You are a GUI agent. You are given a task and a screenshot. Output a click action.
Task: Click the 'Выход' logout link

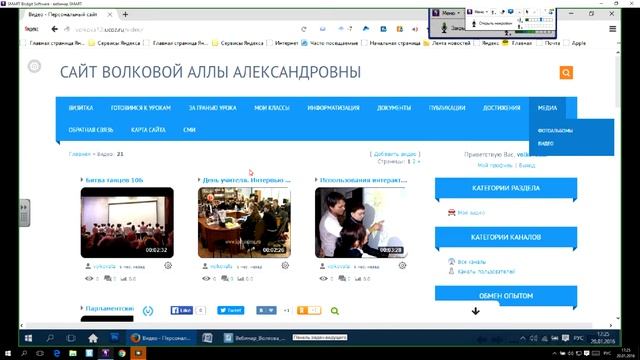[527, 165]
